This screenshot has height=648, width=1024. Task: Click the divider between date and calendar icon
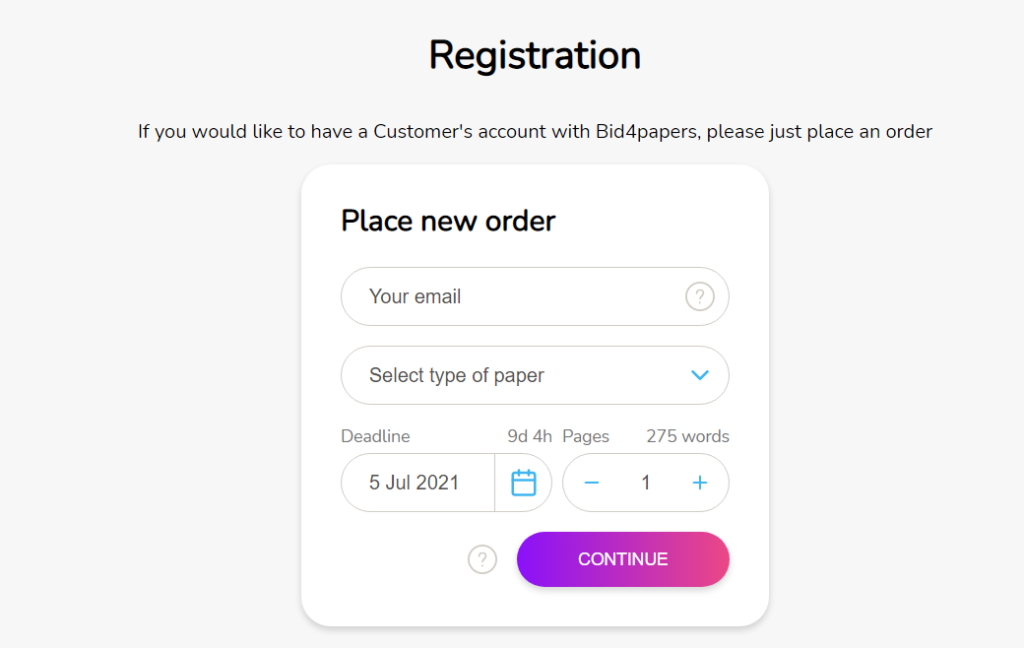(494, 483)
